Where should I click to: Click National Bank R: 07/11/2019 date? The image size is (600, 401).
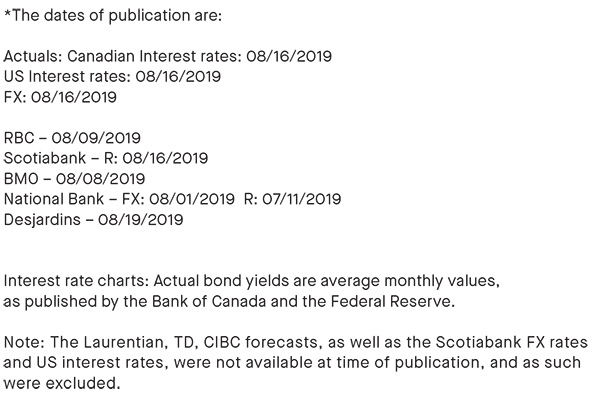pyautogui.click(x=292, y=199)
